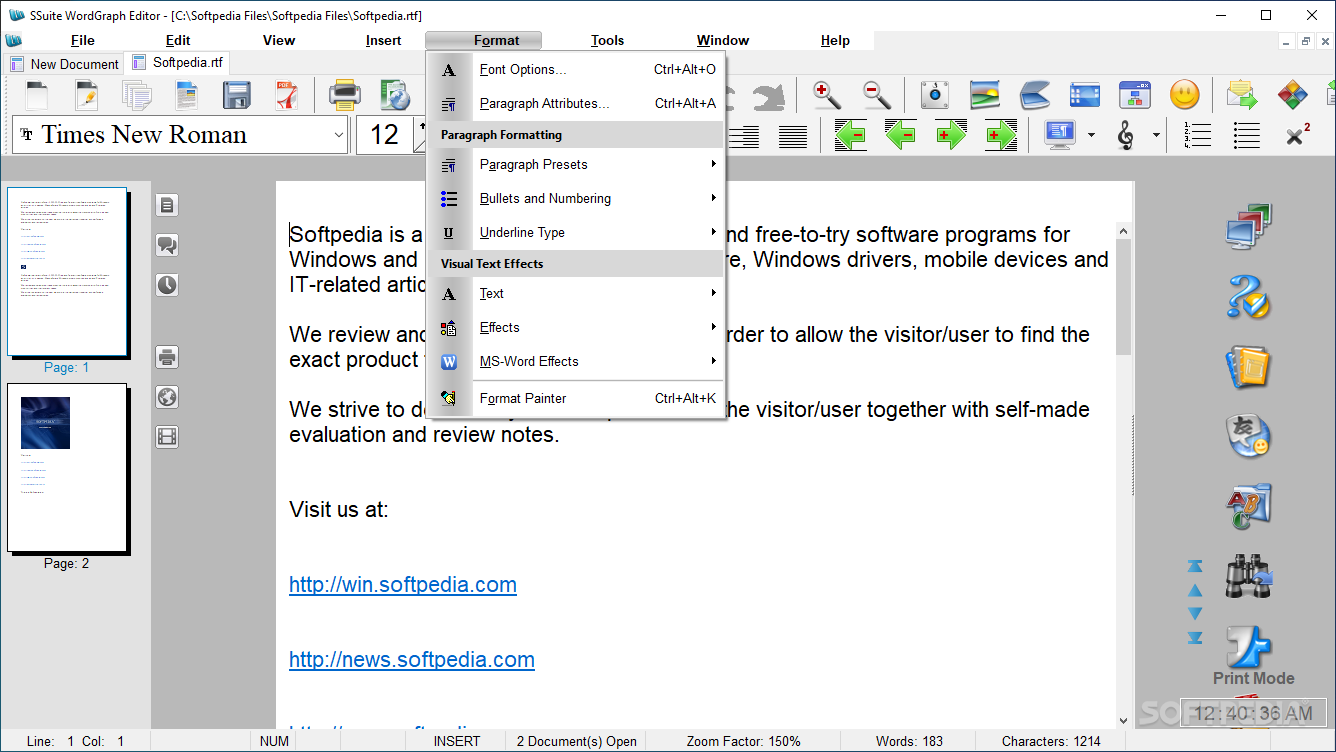Click the flatbed scanner icon
Image resolution: width=1336 pixels, height=752 pixels.
[x=1035, y=96]
